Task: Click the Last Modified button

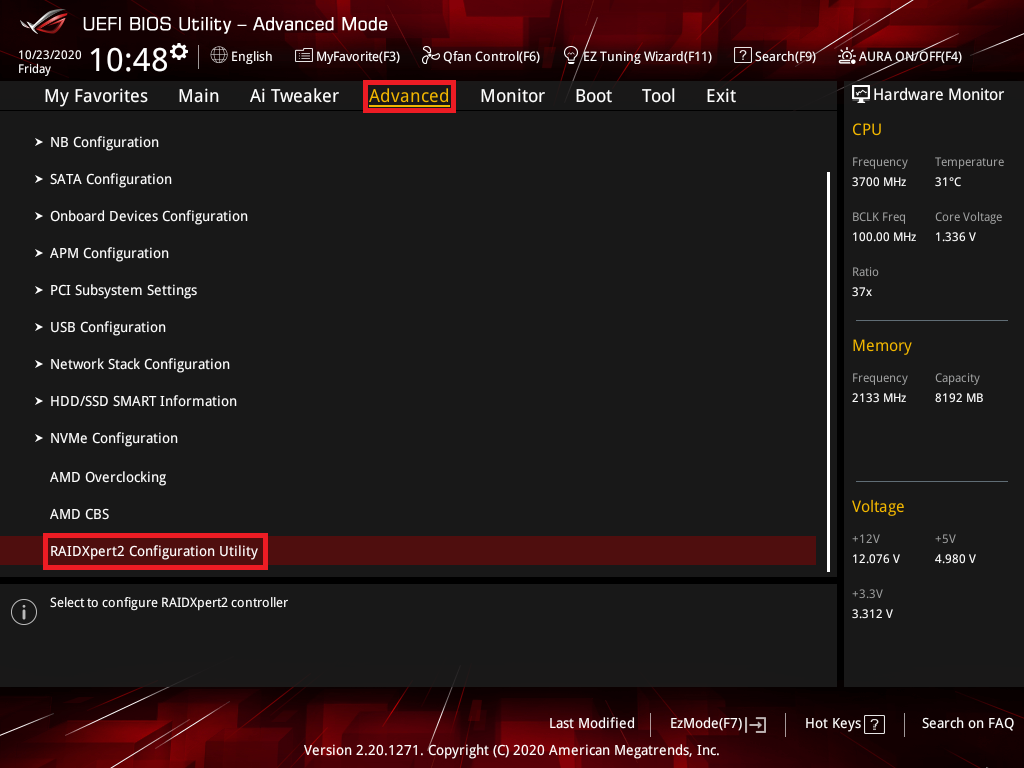Action: point(591,723)
